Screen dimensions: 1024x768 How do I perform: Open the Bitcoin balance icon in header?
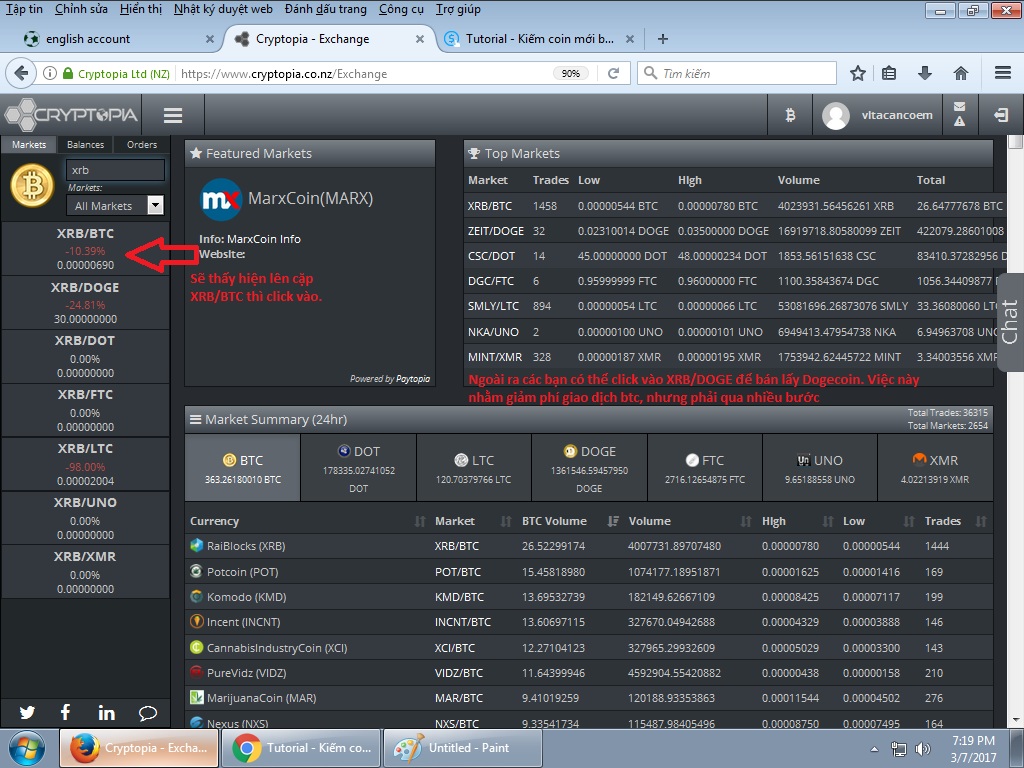(790, 116)
